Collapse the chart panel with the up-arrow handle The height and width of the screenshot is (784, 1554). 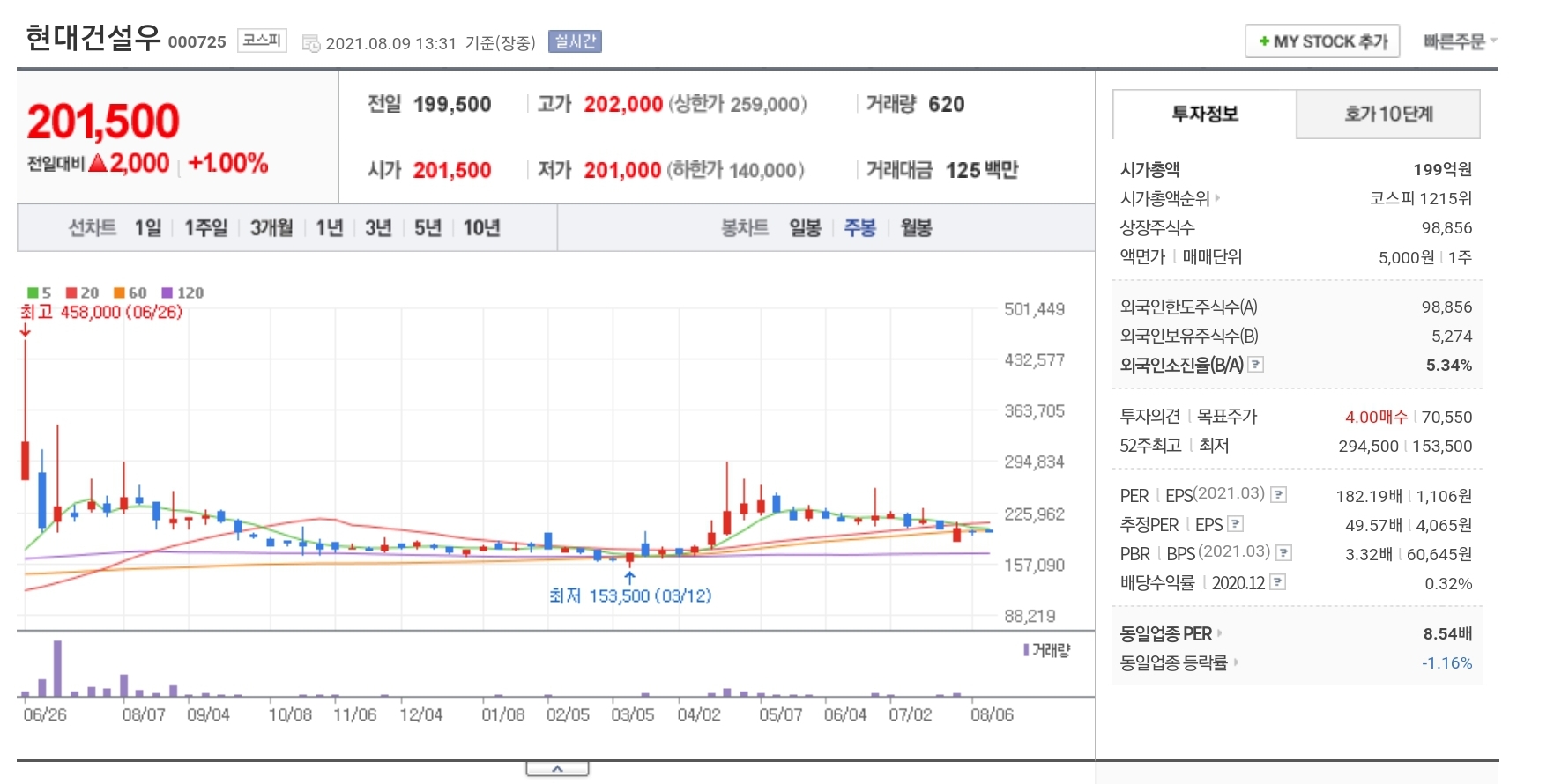pyautogui.click(x=557, y=769)
